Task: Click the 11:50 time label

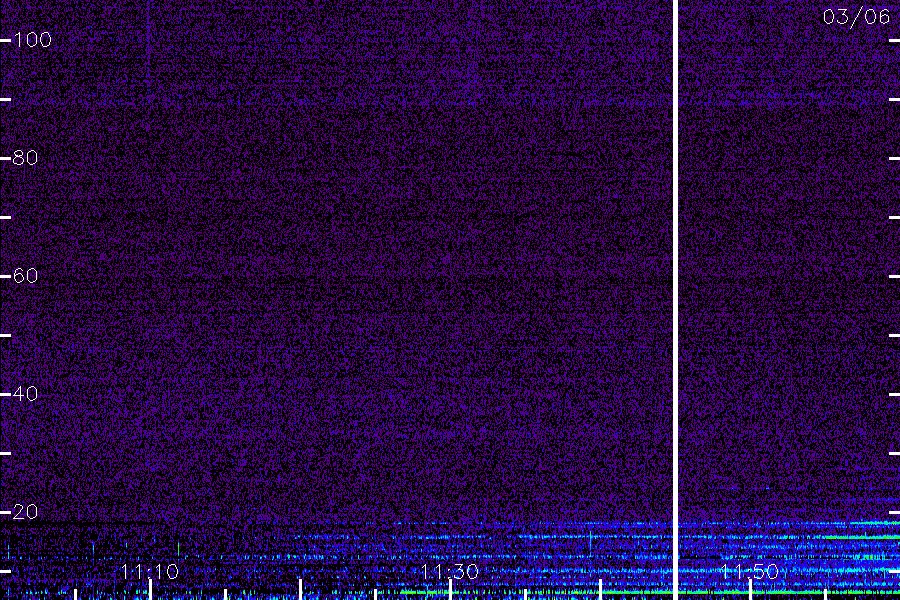Action: tap(749, 572)
